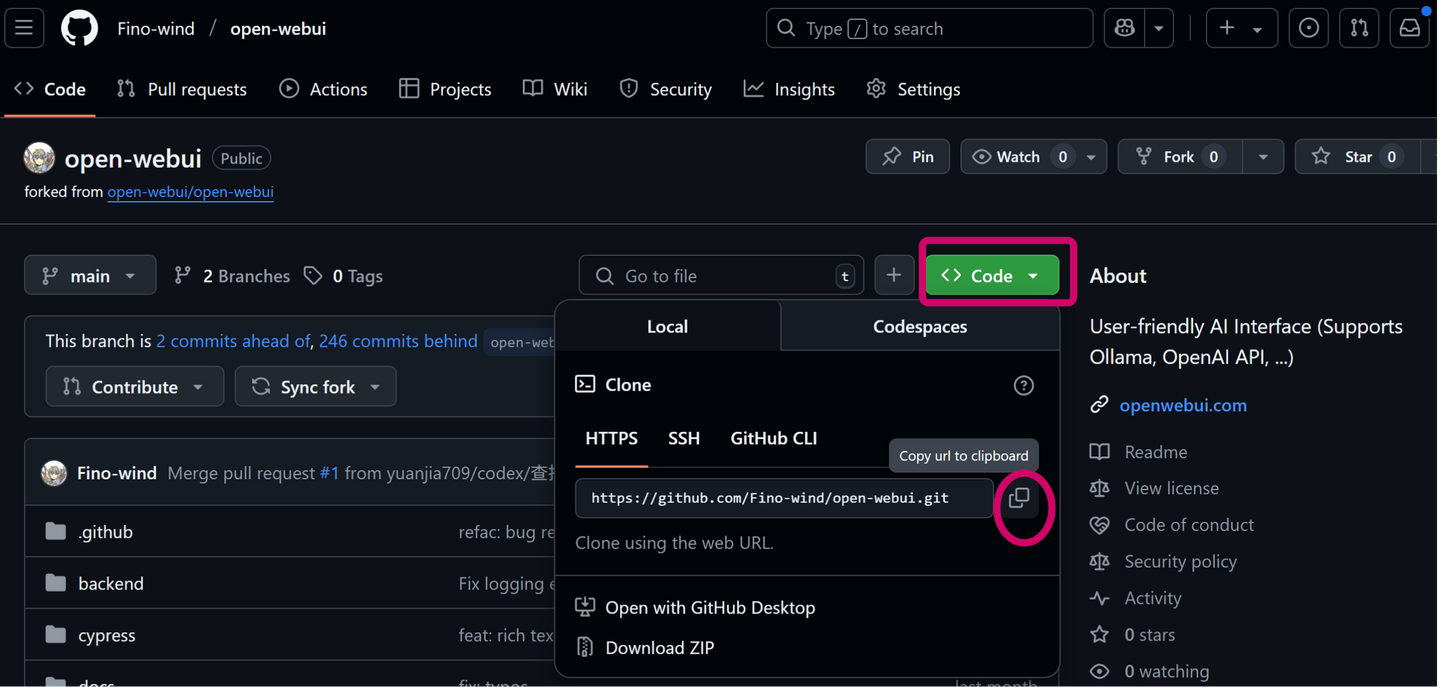The height and width of the screenshot is (687, 1440).
Task: Click the add file plus button
Action: coord(894,275)
